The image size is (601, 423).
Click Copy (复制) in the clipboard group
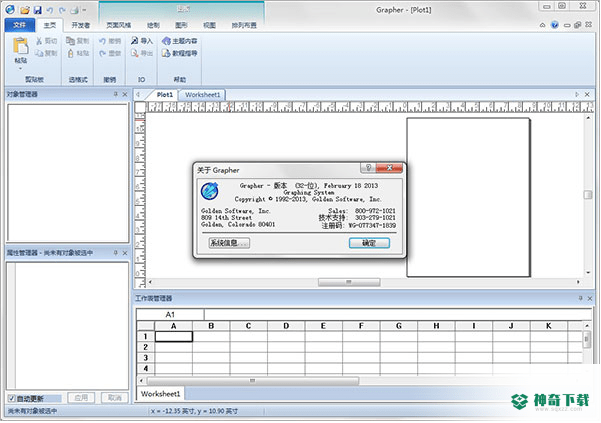[46, 53]
